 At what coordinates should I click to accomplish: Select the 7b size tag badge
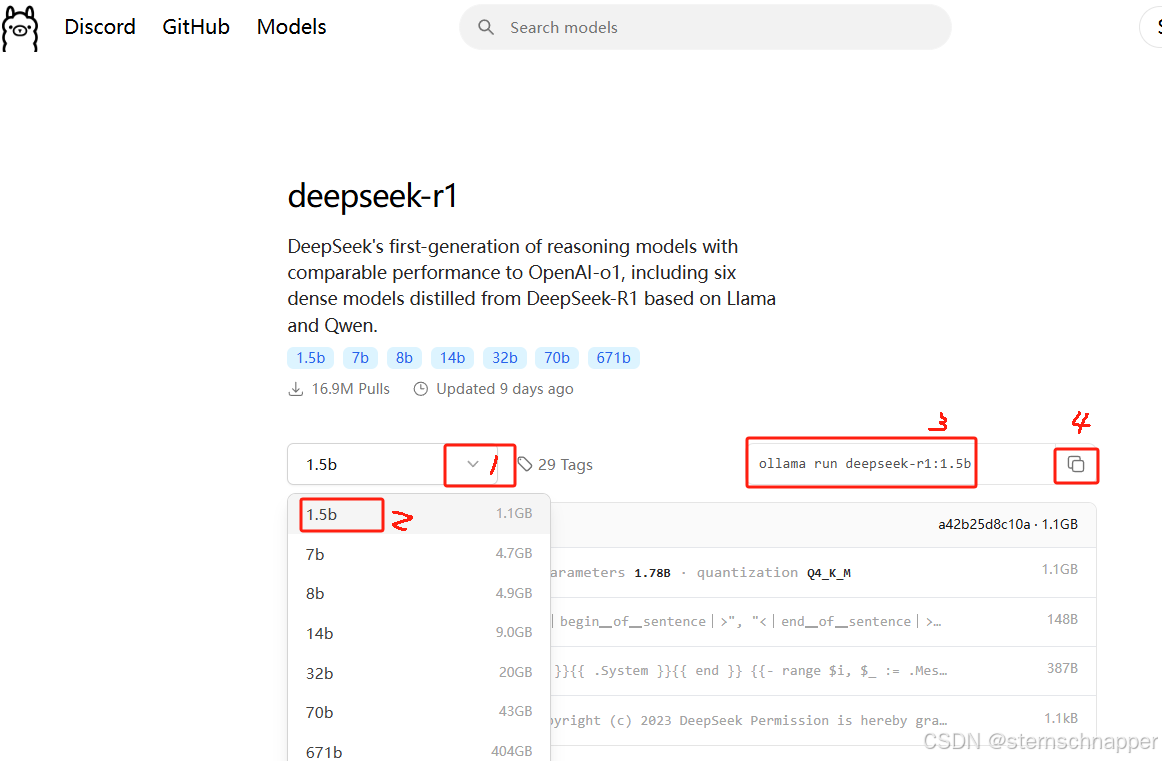(x=360, y=358)
